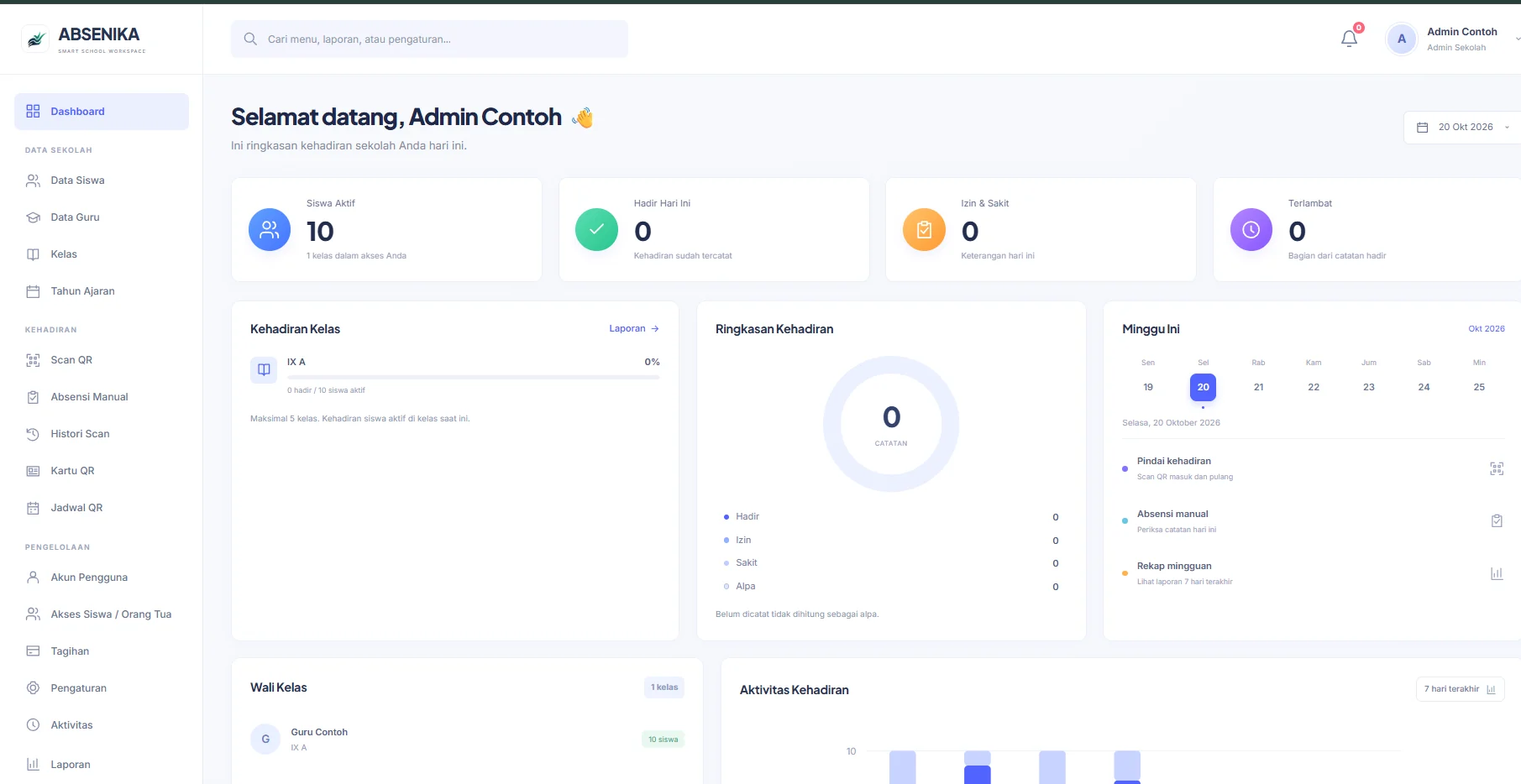Click the Absenika logo icon

point(35,39)
